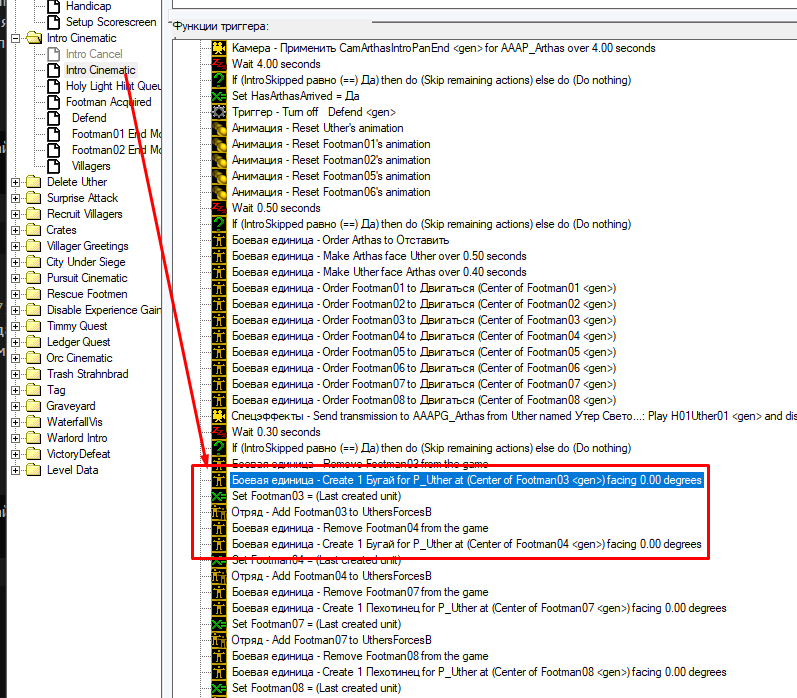
Task: Click sleep icon beside Wait 0.50 seconds
Action: [x=219, y=208]
